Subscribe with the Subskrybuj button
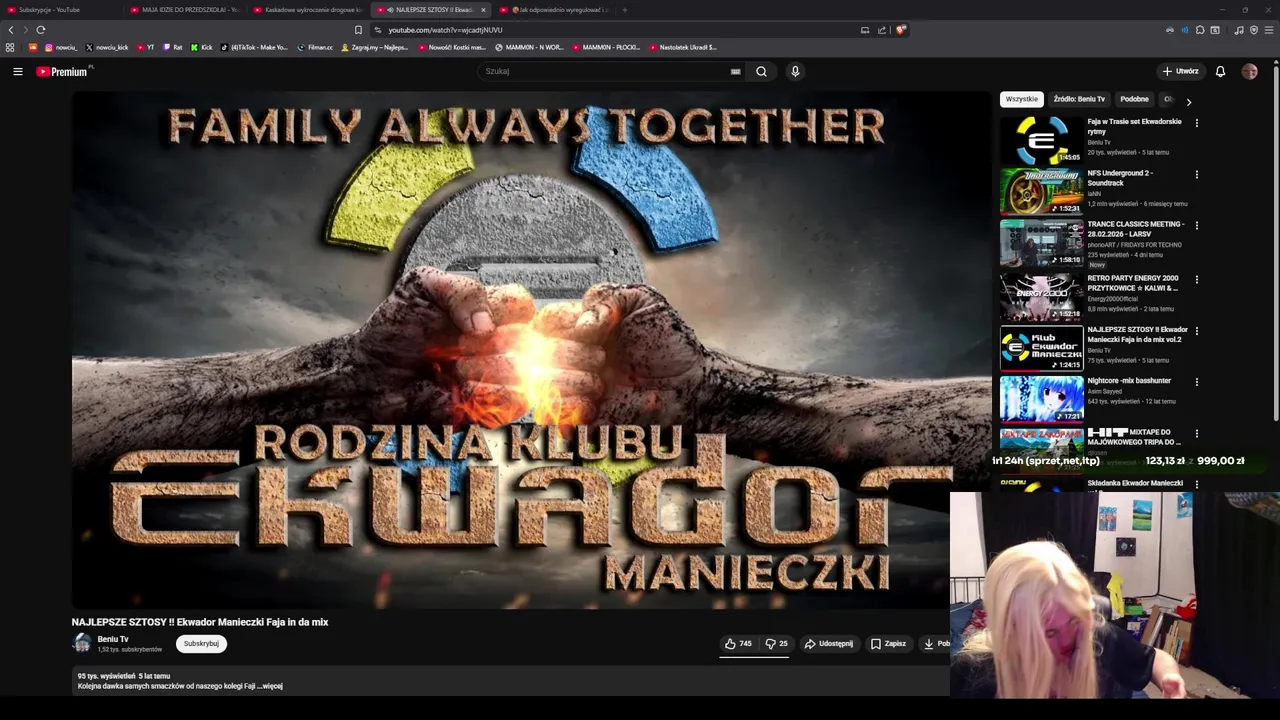 coord(201,644)
